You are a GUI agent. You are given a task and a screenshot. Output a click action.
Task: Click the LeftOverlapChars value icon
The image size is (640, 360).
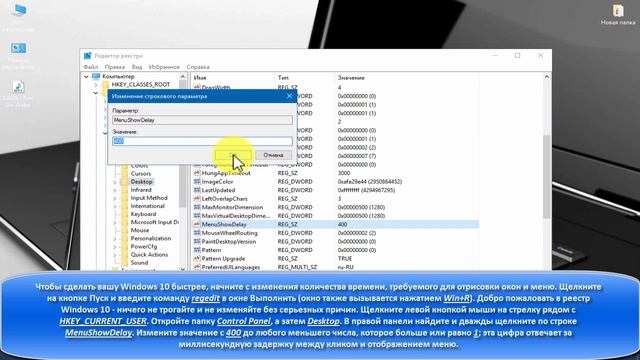[x=197, y=199]
